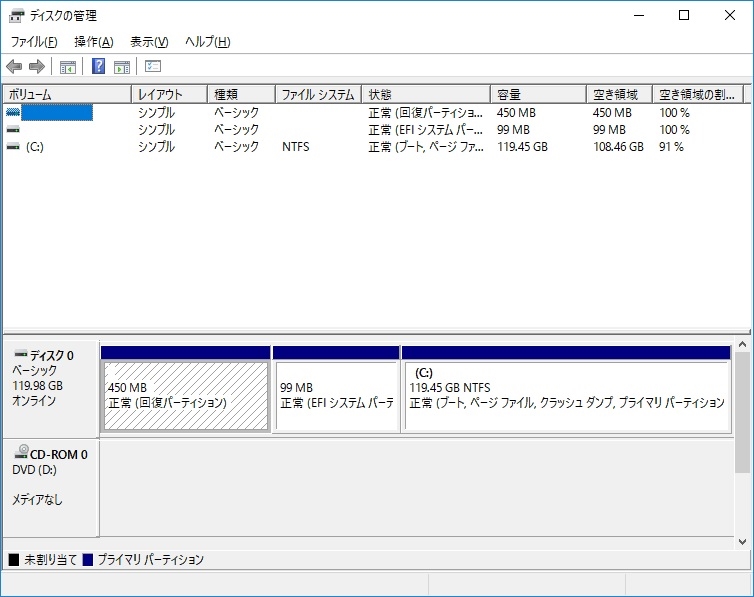Sort by the 空き領域の割... column header
Screen dimensions: 754x597
click(698, 94)
